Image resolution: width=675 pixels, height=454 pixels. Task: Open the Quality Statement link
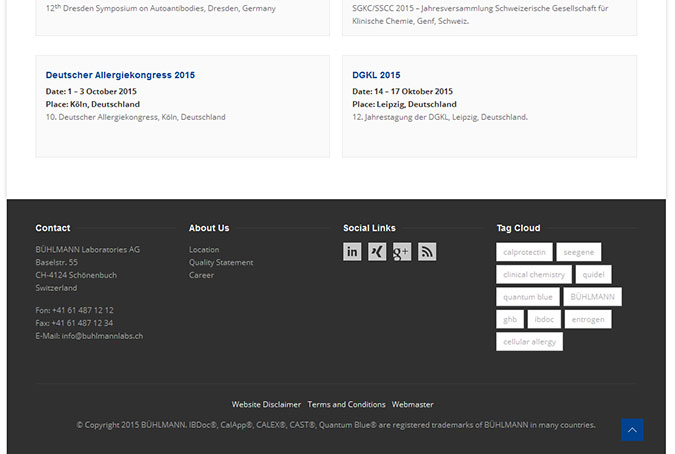221,263
